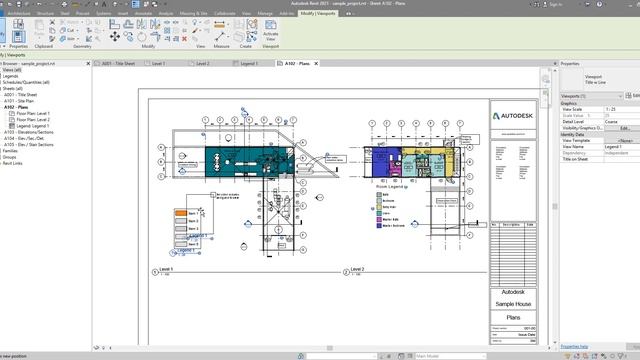Click the Properties ribbon button
This screenshot has width=640, height=360.
pos(18,37)
